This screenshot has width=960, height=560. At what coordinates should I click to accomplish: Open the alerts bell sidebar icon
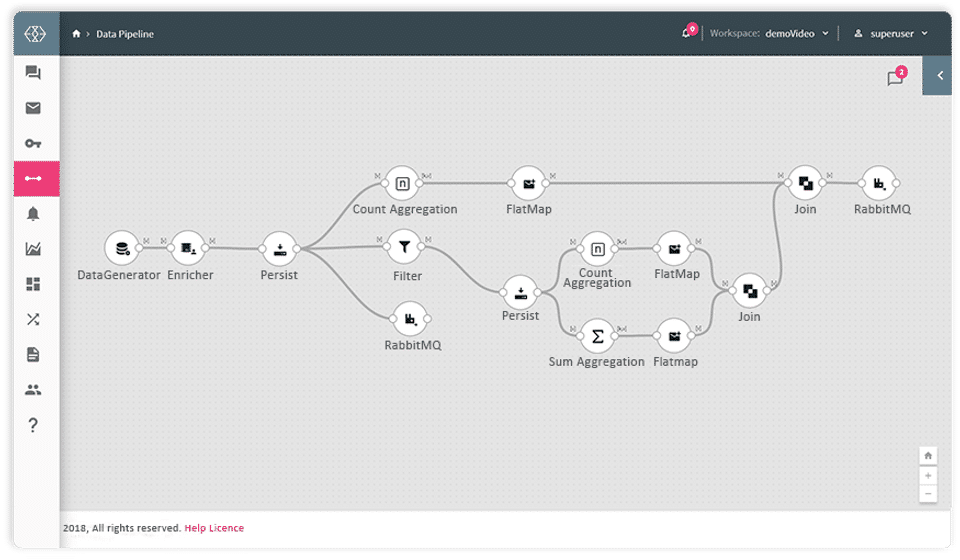(33, 214)
